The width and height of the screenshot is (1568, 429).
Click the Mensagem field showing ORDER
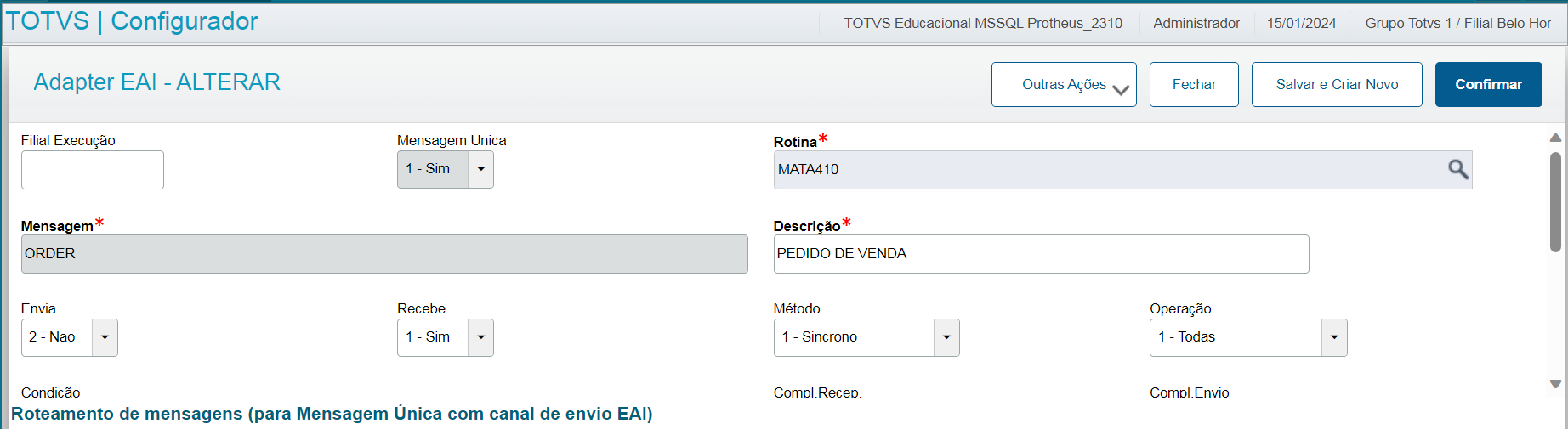(384, 254)
